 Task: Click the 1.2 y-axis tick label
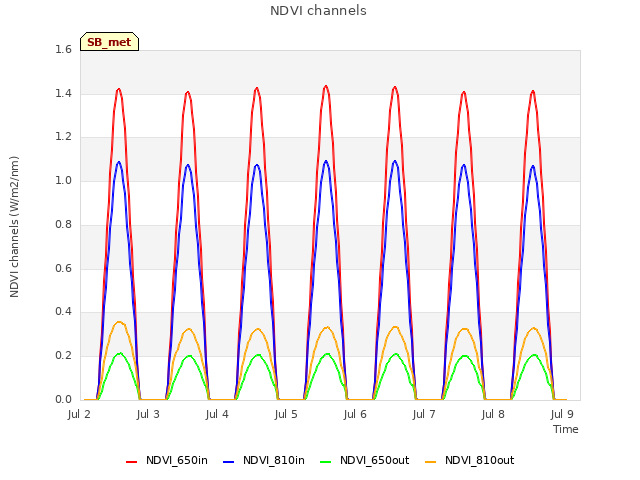63,137
